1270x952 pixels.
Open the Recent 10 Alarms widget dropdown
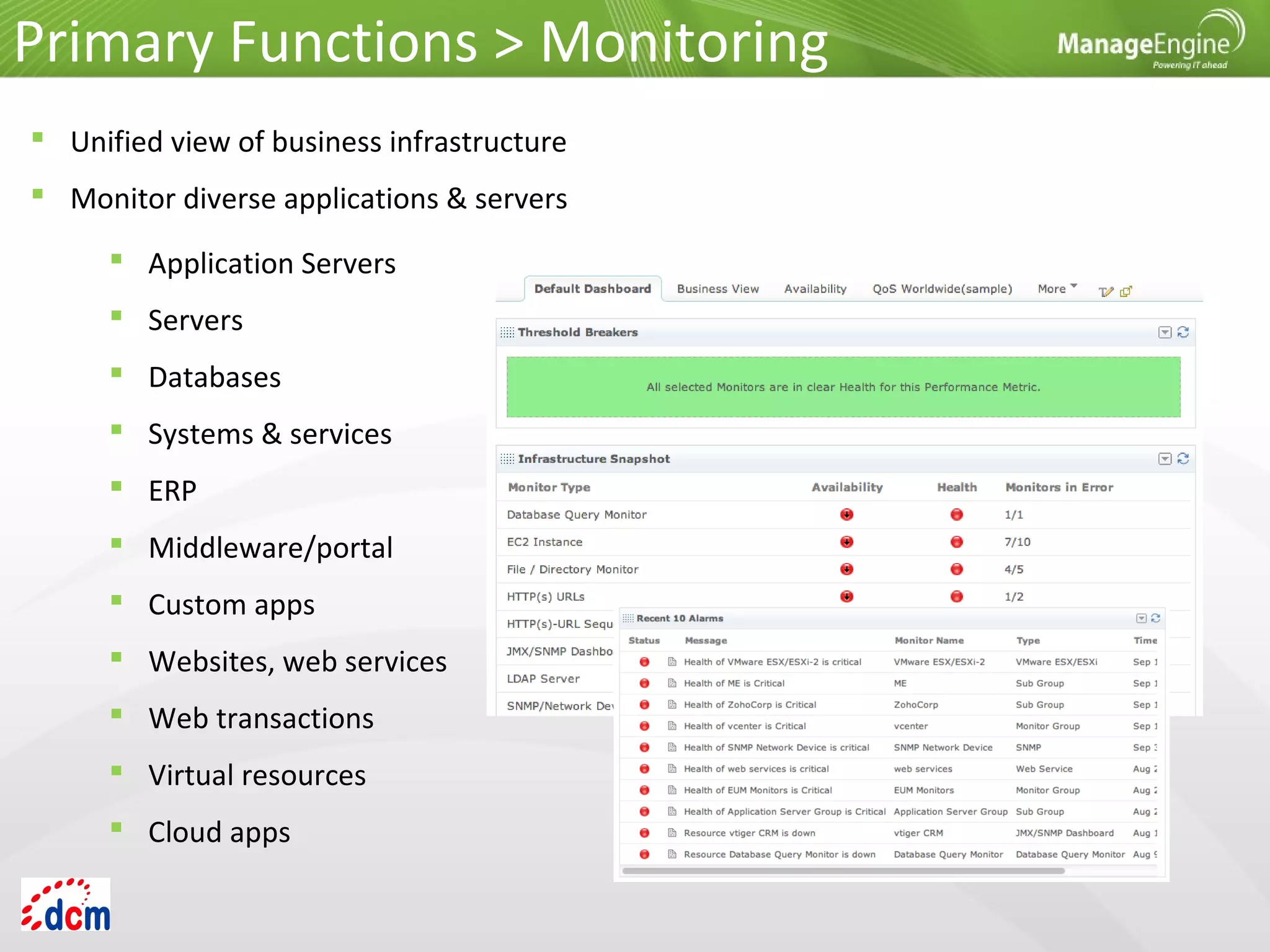point(1141,618)
